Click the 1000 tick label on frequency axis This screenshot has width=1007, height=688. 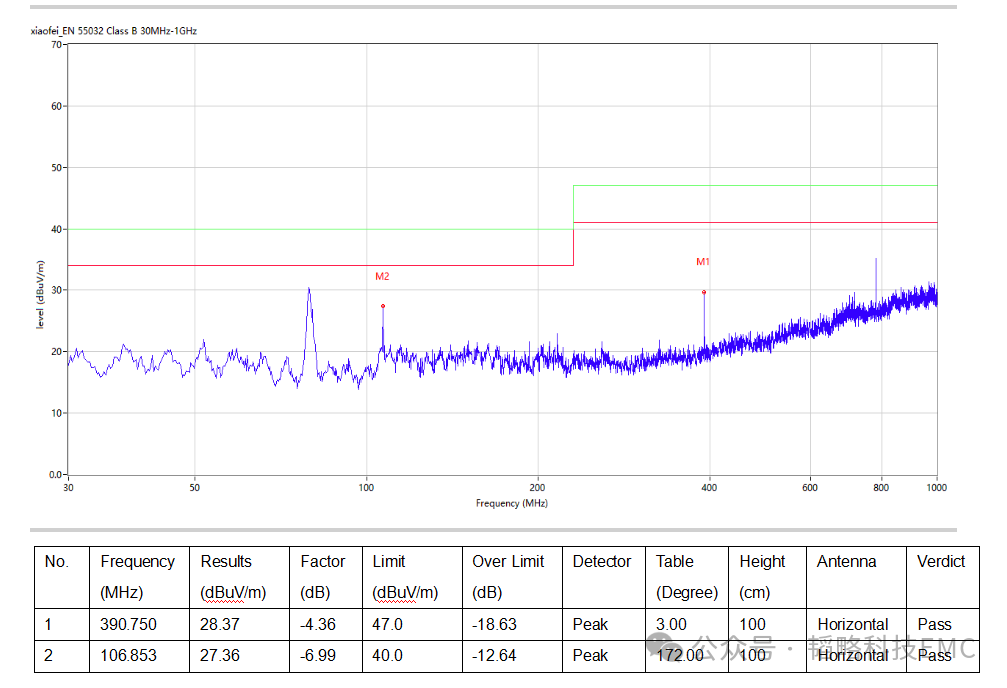pos(936,488)
